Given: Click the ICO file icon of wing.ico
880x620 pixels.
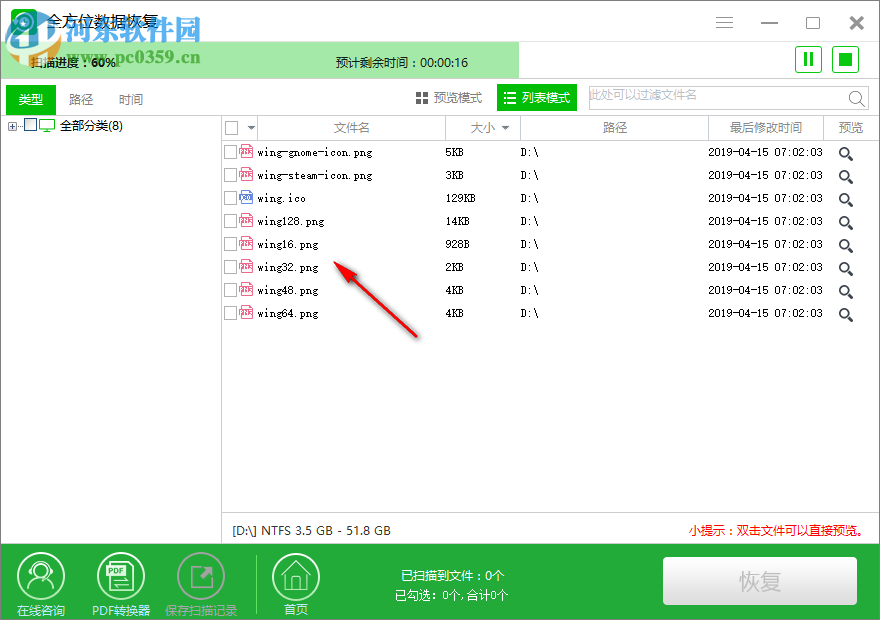Looking at the screenshot, I should pos(246,198).
